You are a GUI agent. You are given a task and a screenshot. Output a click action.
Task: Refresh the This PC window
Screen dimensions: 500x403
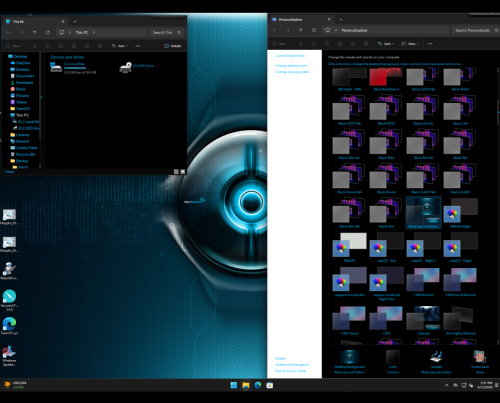48,32
